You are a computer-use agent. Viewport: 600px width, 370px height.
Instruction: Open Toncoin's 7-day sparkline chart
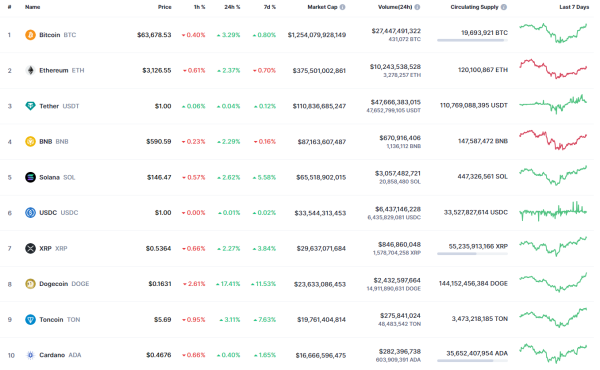pyautogui.click(x=553, y=318)
